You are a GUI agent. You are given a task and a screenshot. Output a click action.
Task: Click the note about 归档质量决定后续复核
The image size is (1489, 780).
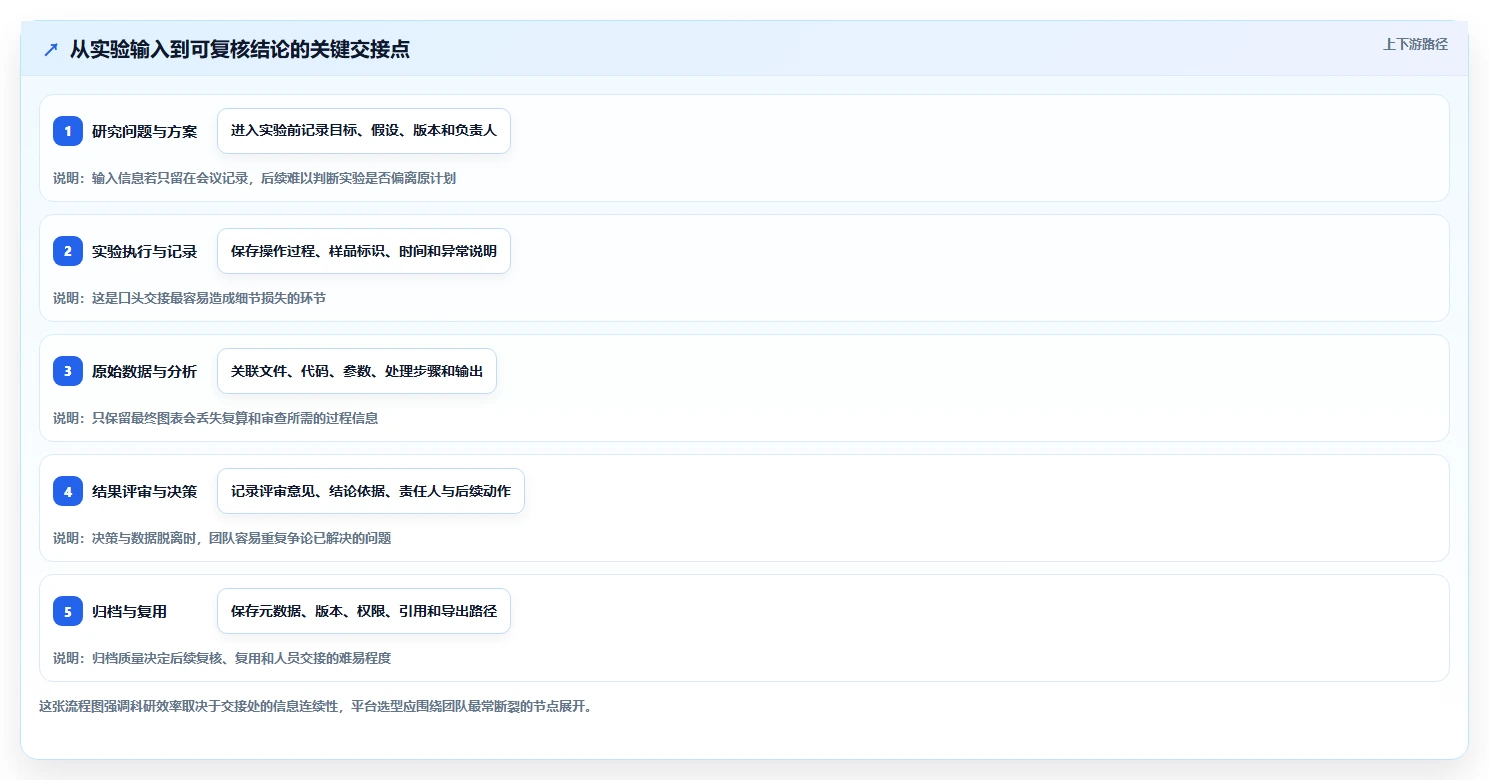click(222, 658)
